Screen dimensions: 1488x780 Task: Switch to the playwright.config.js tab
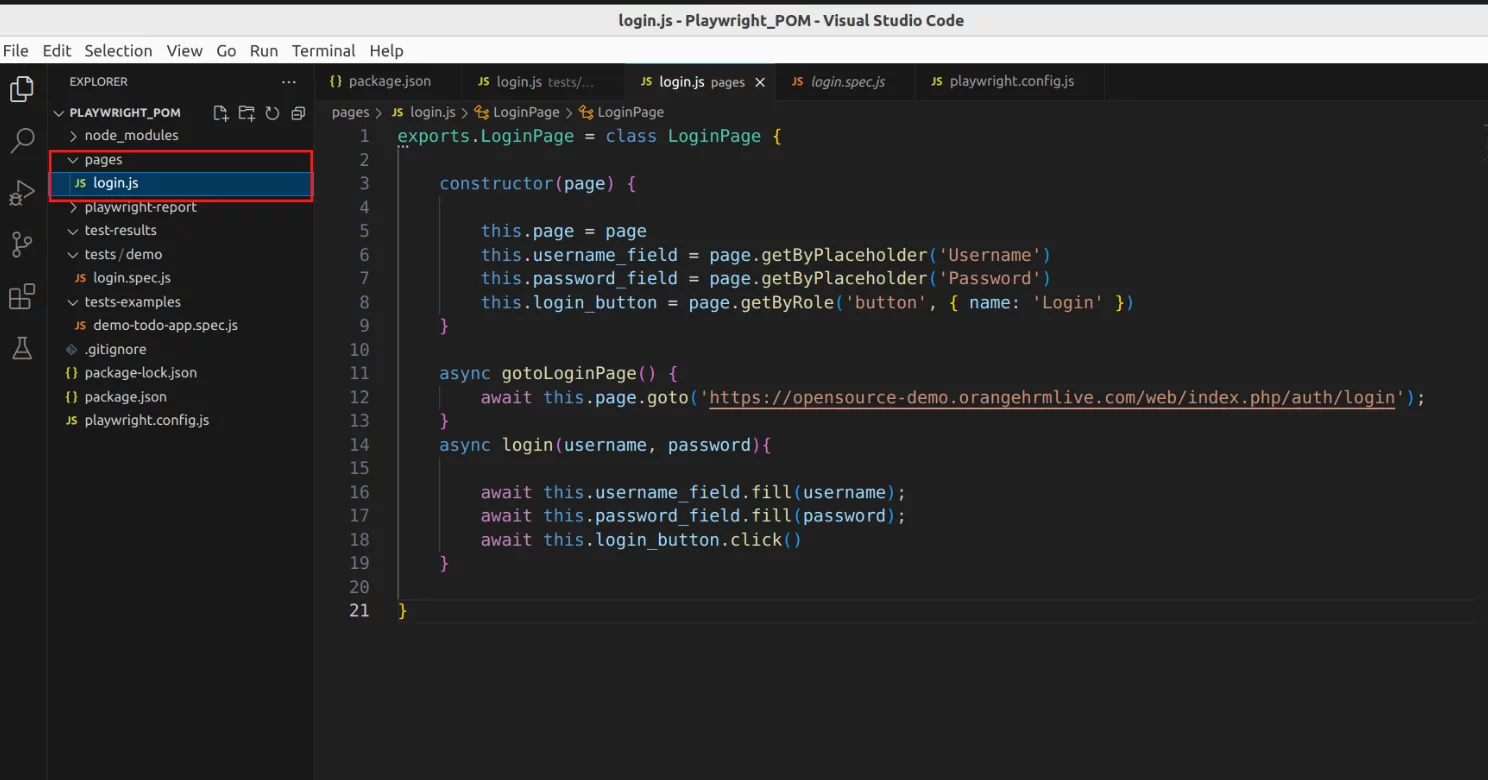pyautogui.click(x=1011, y=81)
